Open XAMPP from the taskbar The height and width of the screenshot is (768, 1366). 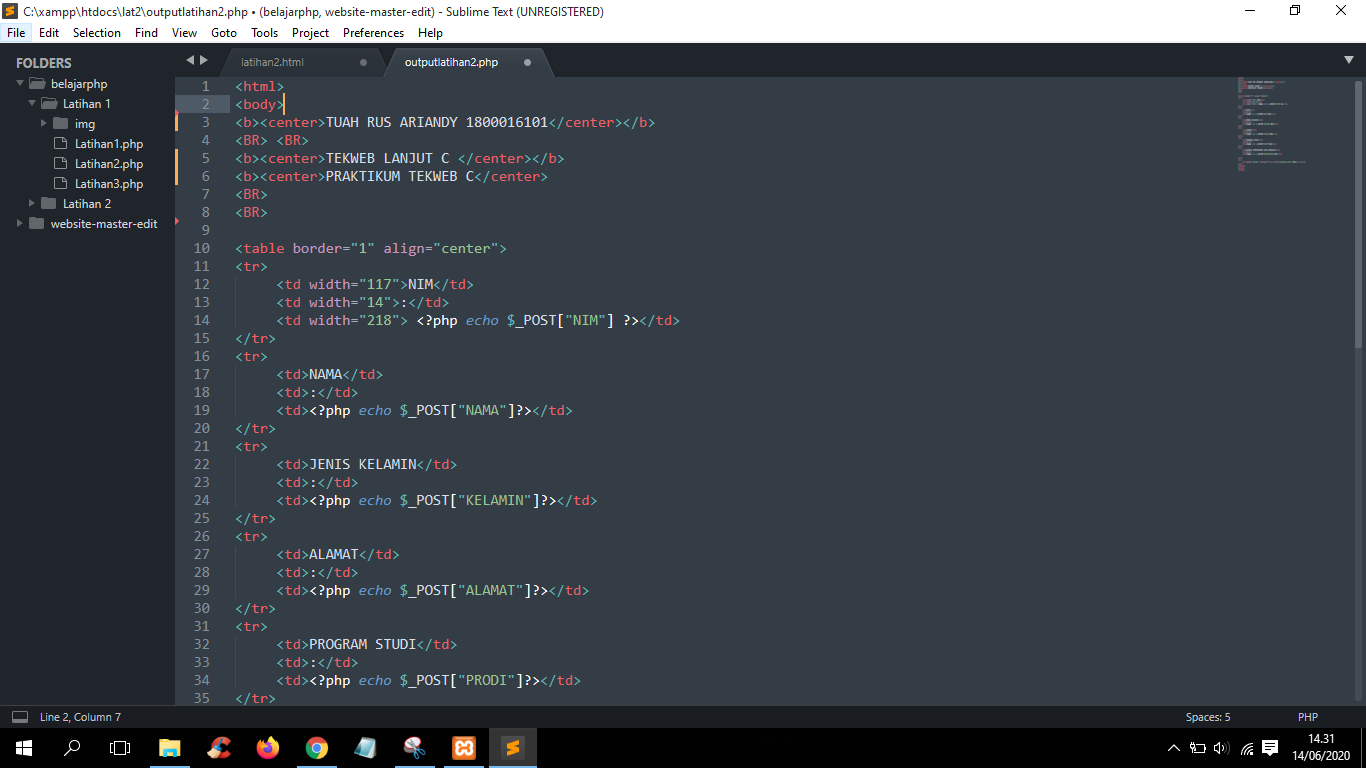464,748
